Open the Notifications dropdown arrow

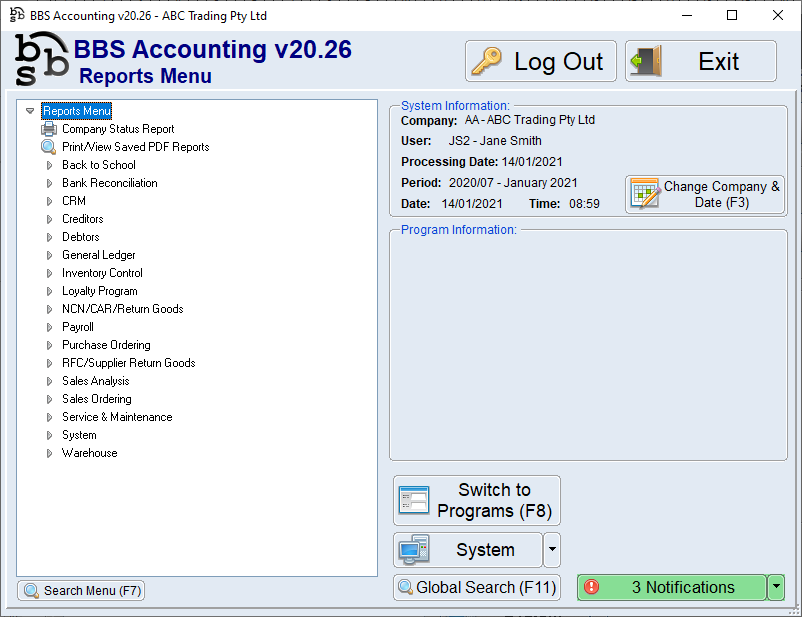click(x=775, y=587)
